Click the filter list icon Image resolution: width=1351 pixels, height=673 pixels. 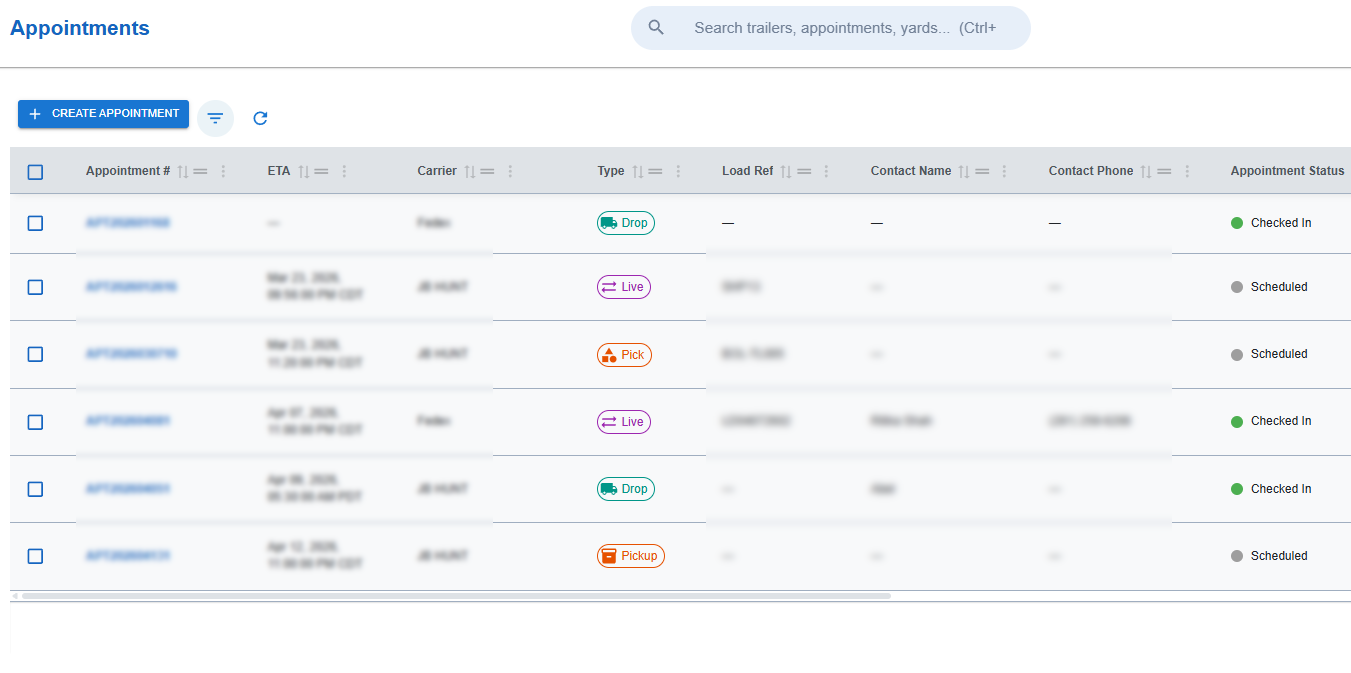tap(215, 118)
